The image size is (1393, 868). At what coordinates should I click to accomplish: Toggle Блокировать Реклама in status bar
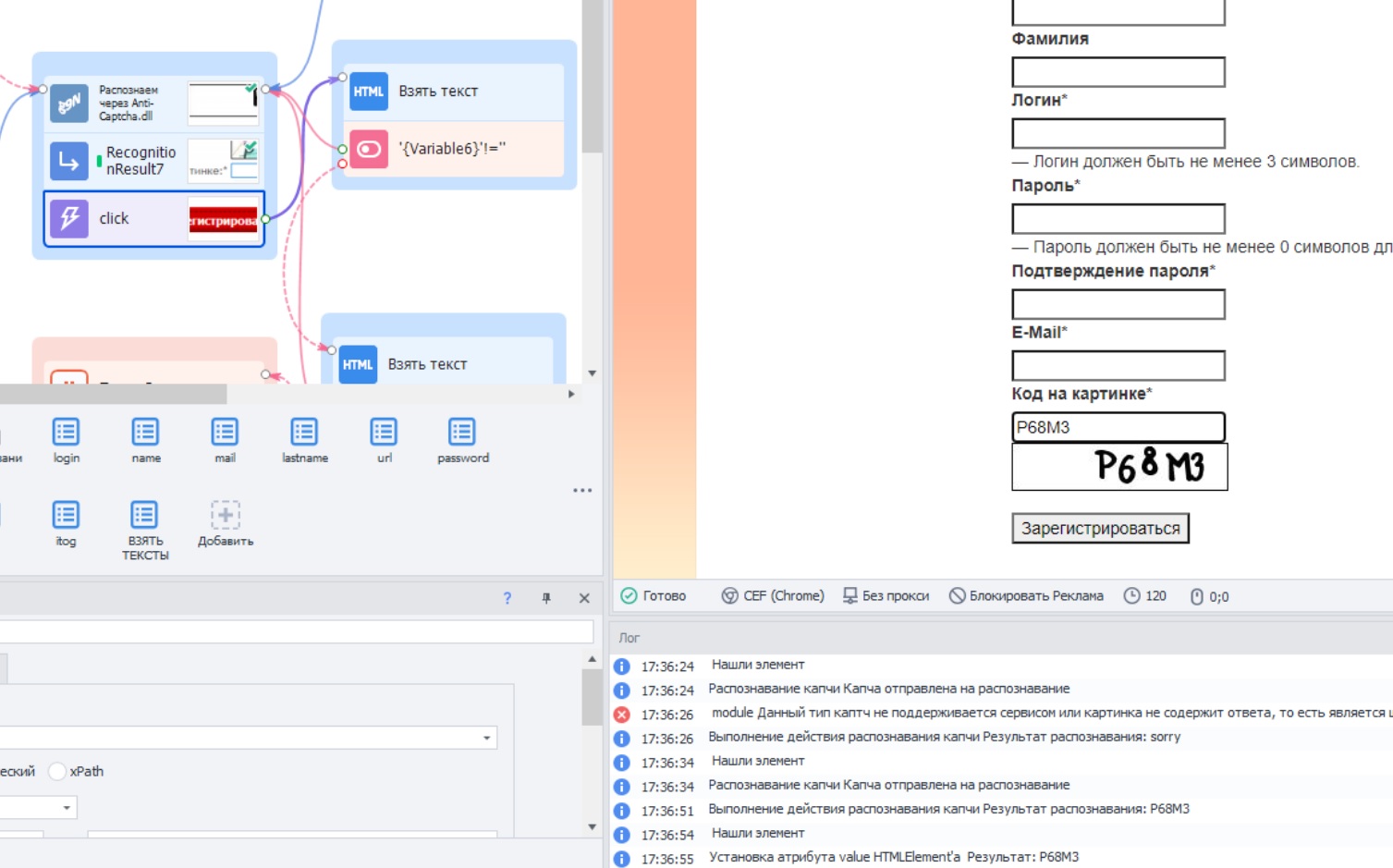(x=1026, y=596)
